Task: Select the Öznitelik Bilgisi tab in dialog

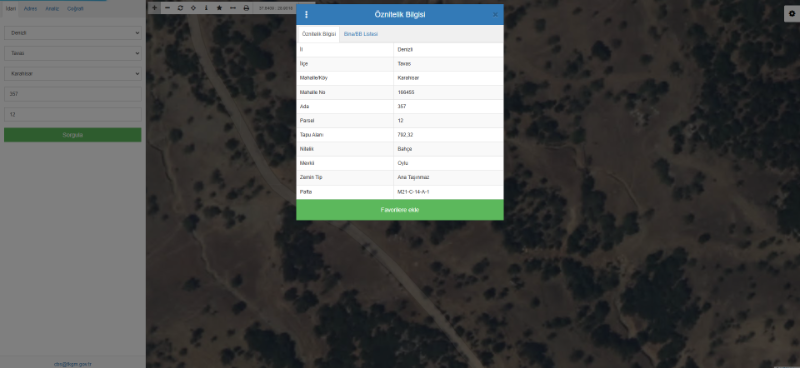Action: point(319,34)
